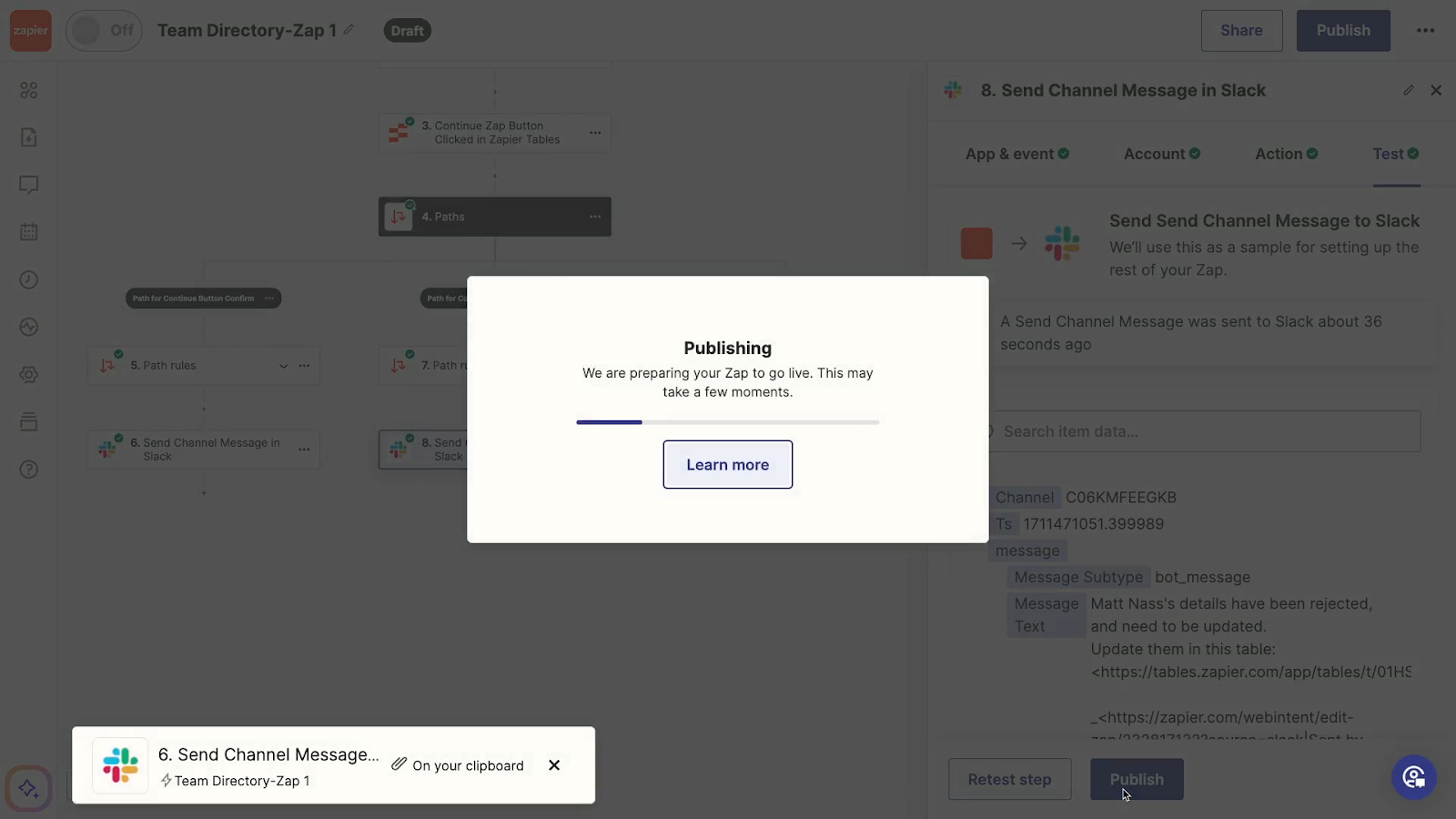Open menu on Path for Continue Button Confirm

point(269,298)
